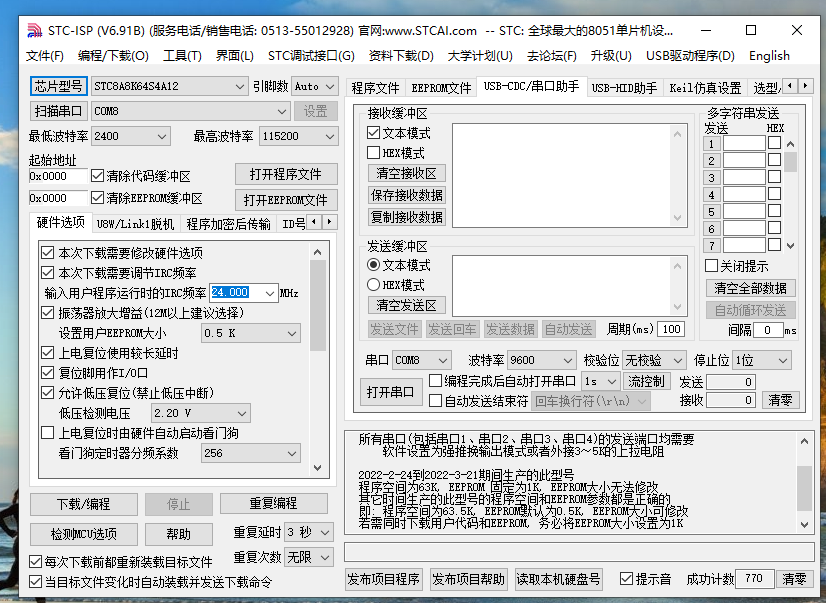Click left arrow of hardware options tab strip
Image resolution: width=826 pixels, height=603 pixels.
coord(314,222)
